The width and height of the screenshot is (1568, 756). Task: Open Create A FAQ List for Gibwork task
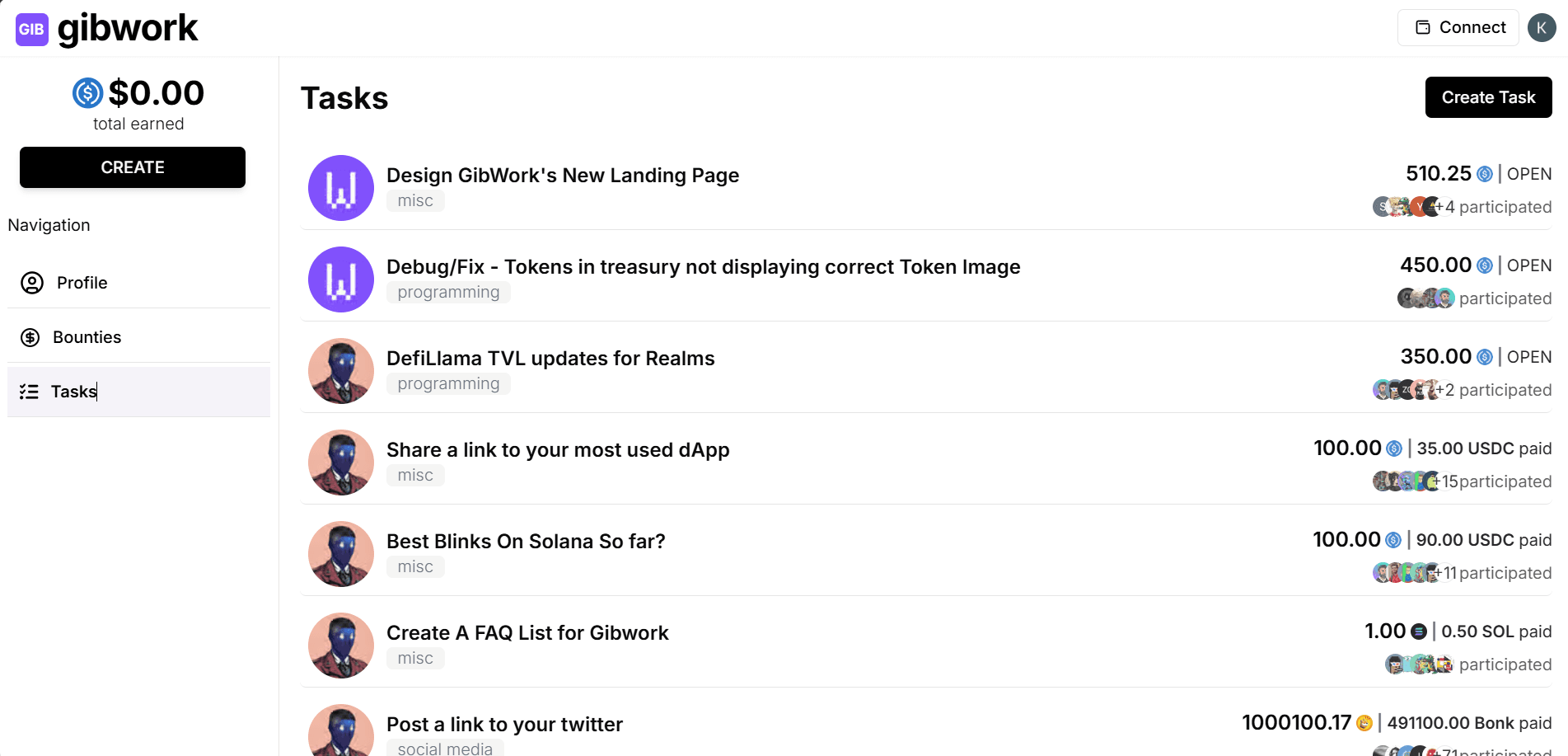pyautogui.click(x=527, y=633)
